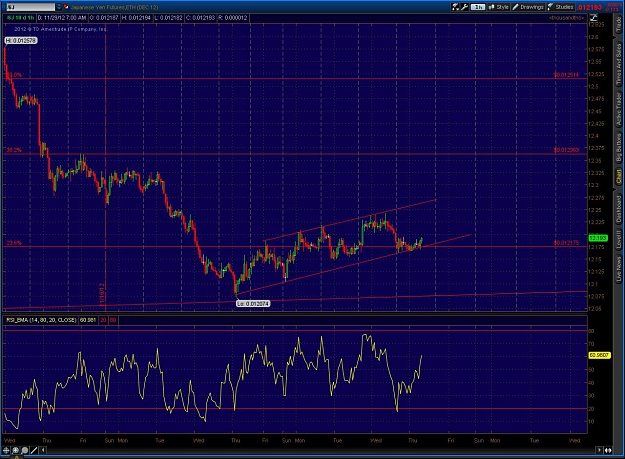Select the zoom/pan cursor tool
Screen dimensions: 625x459
[16, 450]
